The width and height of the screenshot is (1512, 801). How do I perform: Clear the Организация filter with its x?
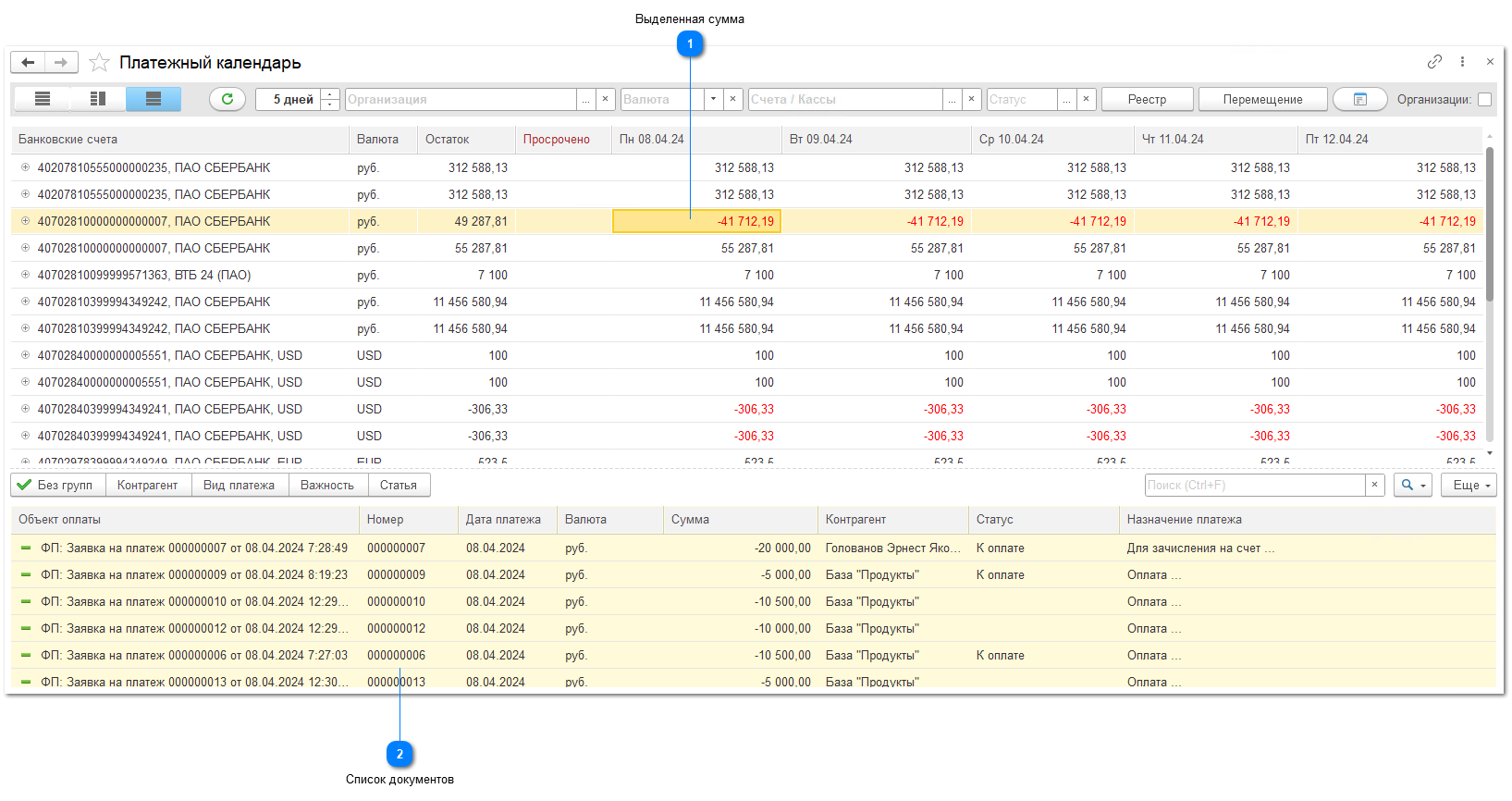(605, 99)
